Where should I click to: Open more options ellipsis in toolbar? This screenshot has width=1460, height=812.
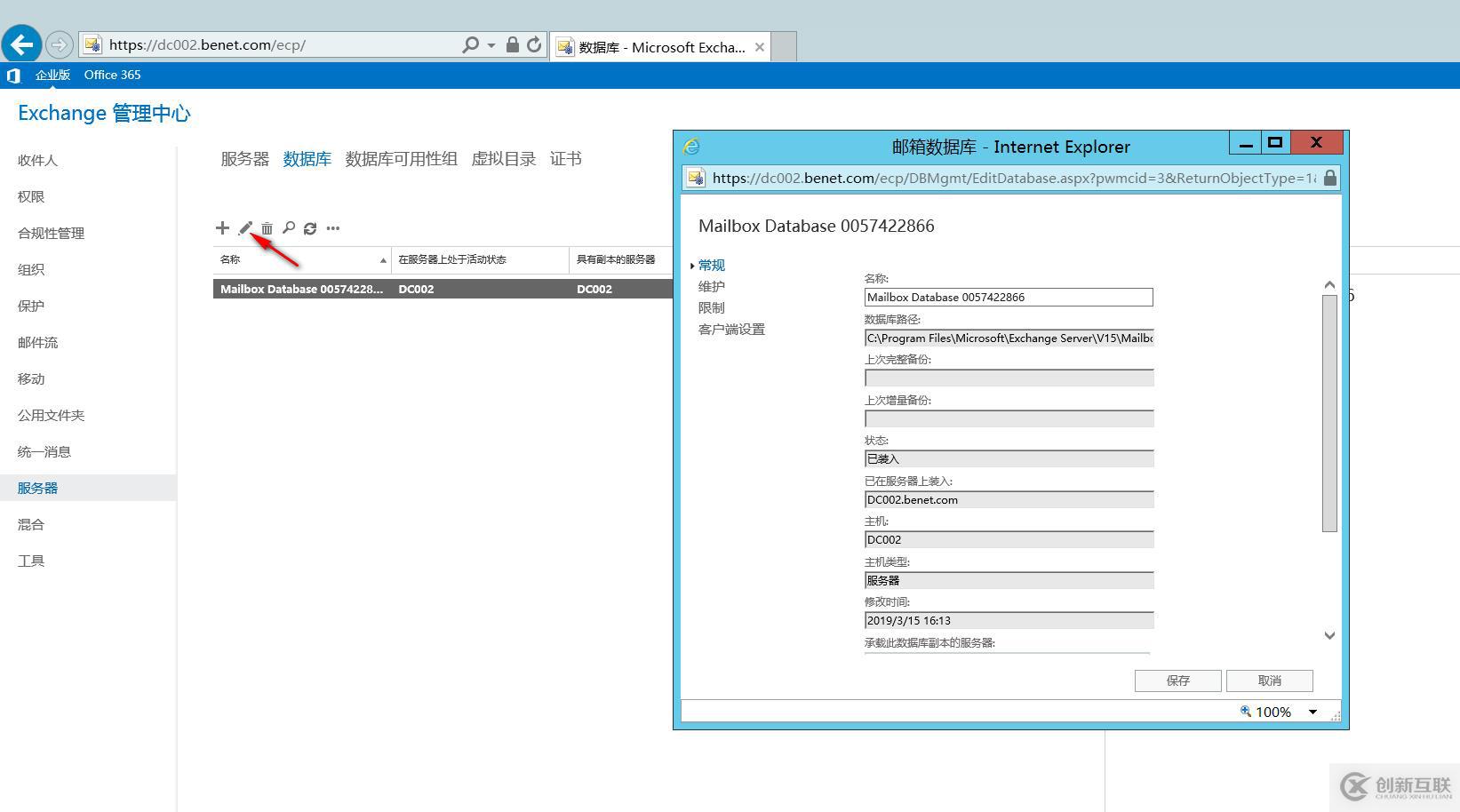pyautogui.click(x=333, y=228)
